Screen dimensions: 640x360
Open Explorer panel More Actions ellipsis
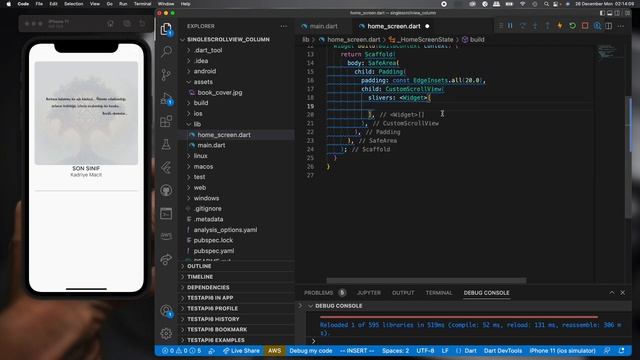point(284,26)
